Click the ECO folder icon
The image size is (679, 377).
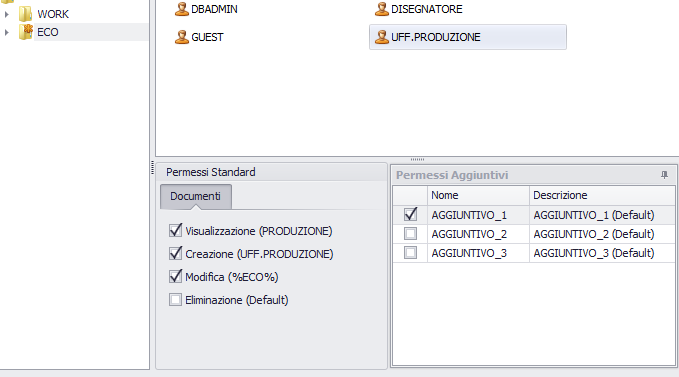point(26,32)
